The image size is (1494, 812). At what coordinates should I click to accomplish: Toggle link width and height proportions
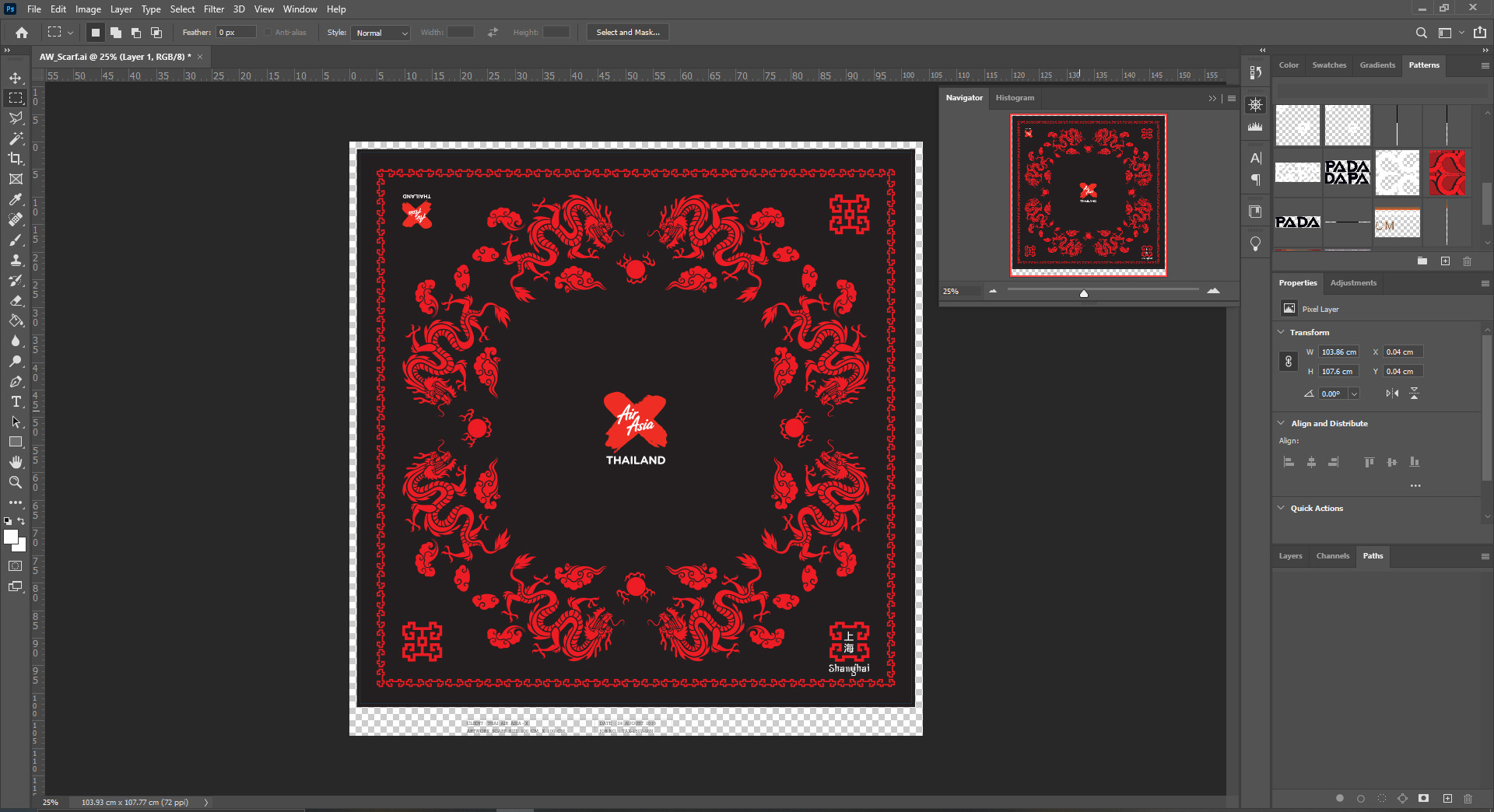1289,362
